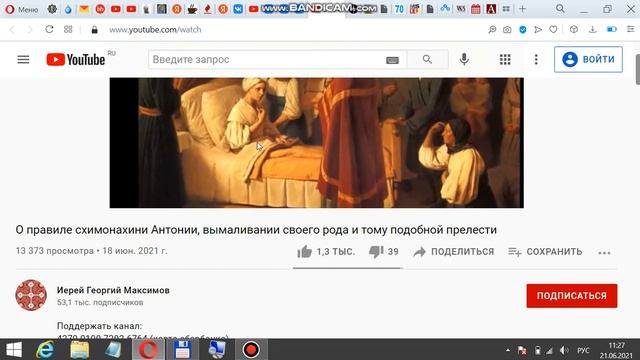The height and width of the screenshot is (360, 640).
Task: Open Opera downloads arrow icon
Action: pyautogui.click(x=592, y=29)
